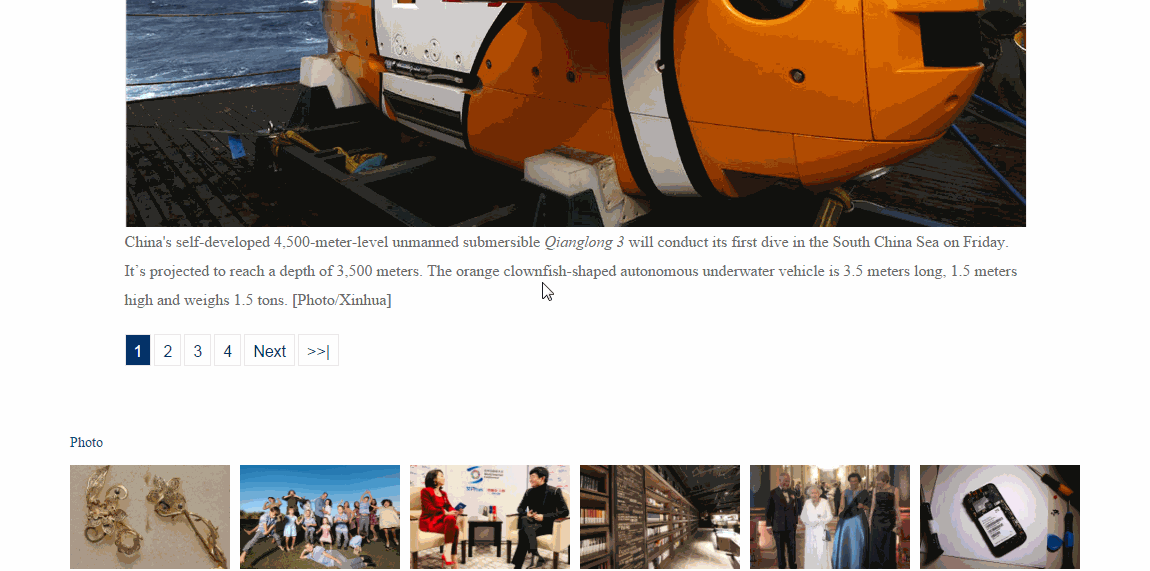Skip to last page with >>| button

[318, 351]
